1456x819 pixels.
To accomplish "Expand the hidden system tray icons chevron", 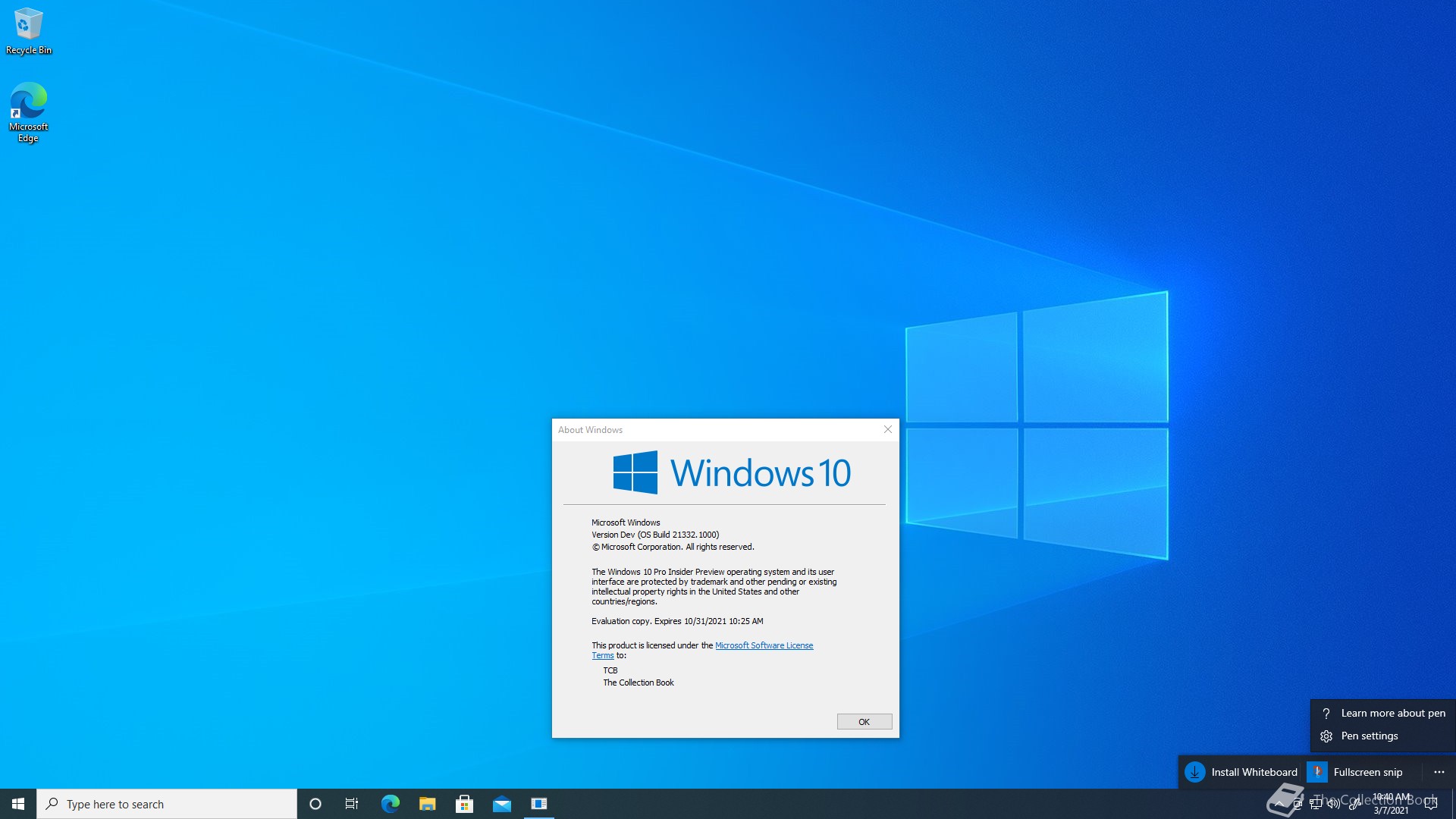I will tap(1279, 804).
